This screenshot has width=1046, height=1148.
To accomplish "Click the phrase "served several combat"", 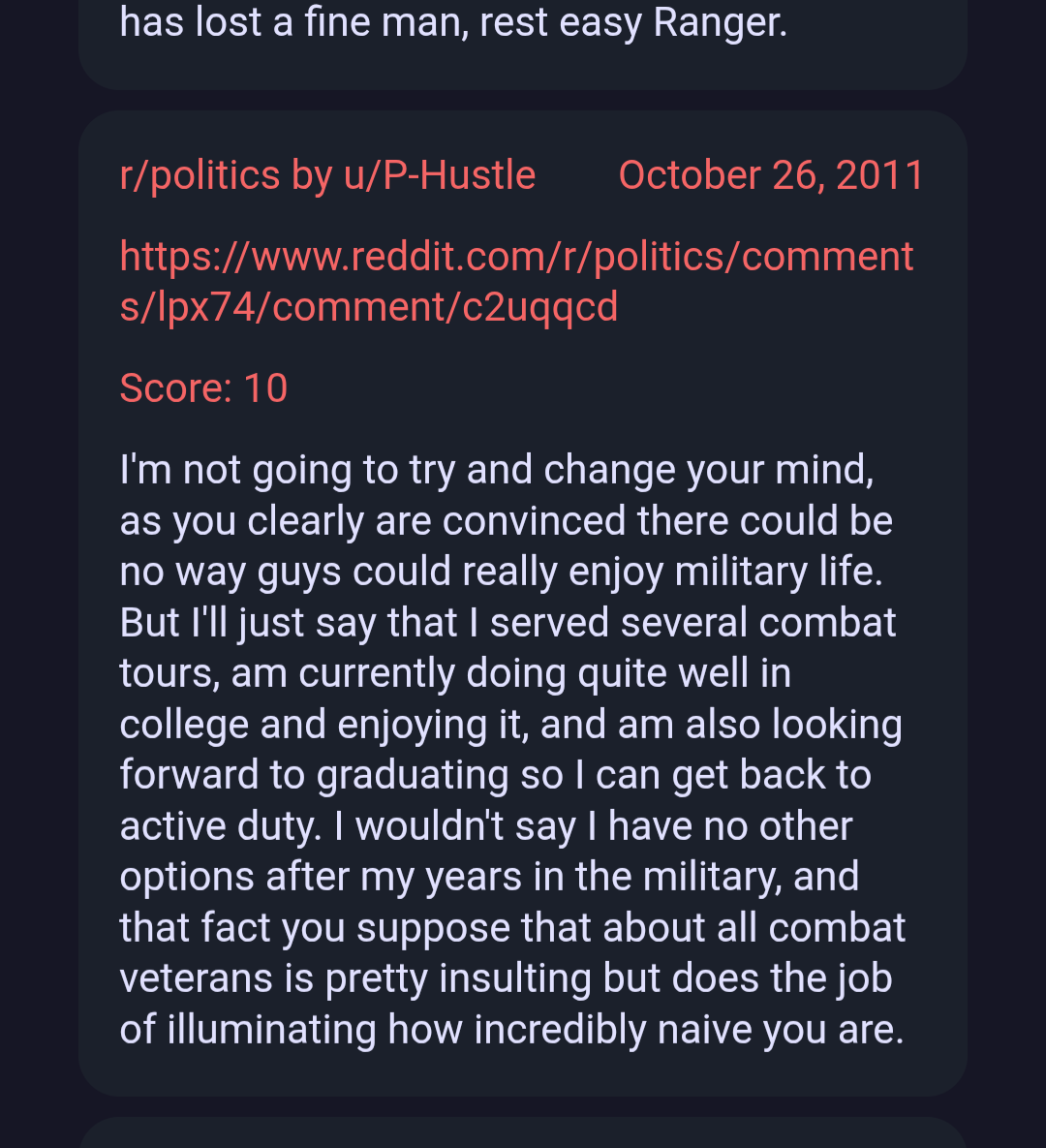I will point(692,622).
